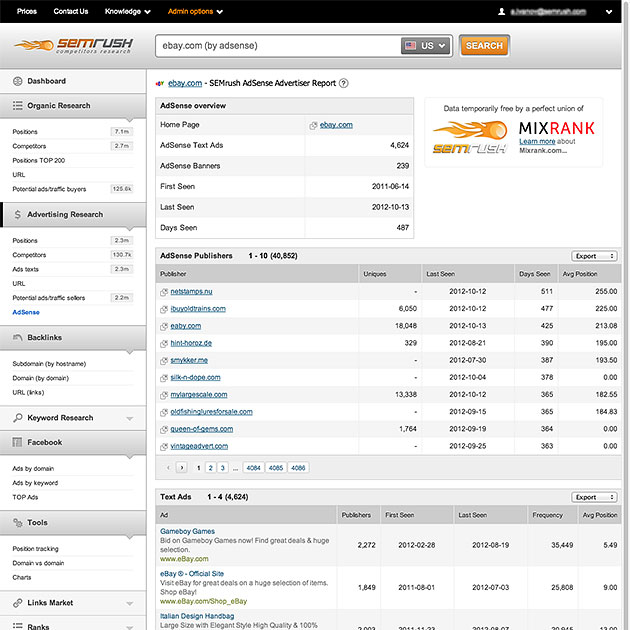Screen dimensions: 630x630
Task: Select Competitors under Advertising Research
Action: 29,255
